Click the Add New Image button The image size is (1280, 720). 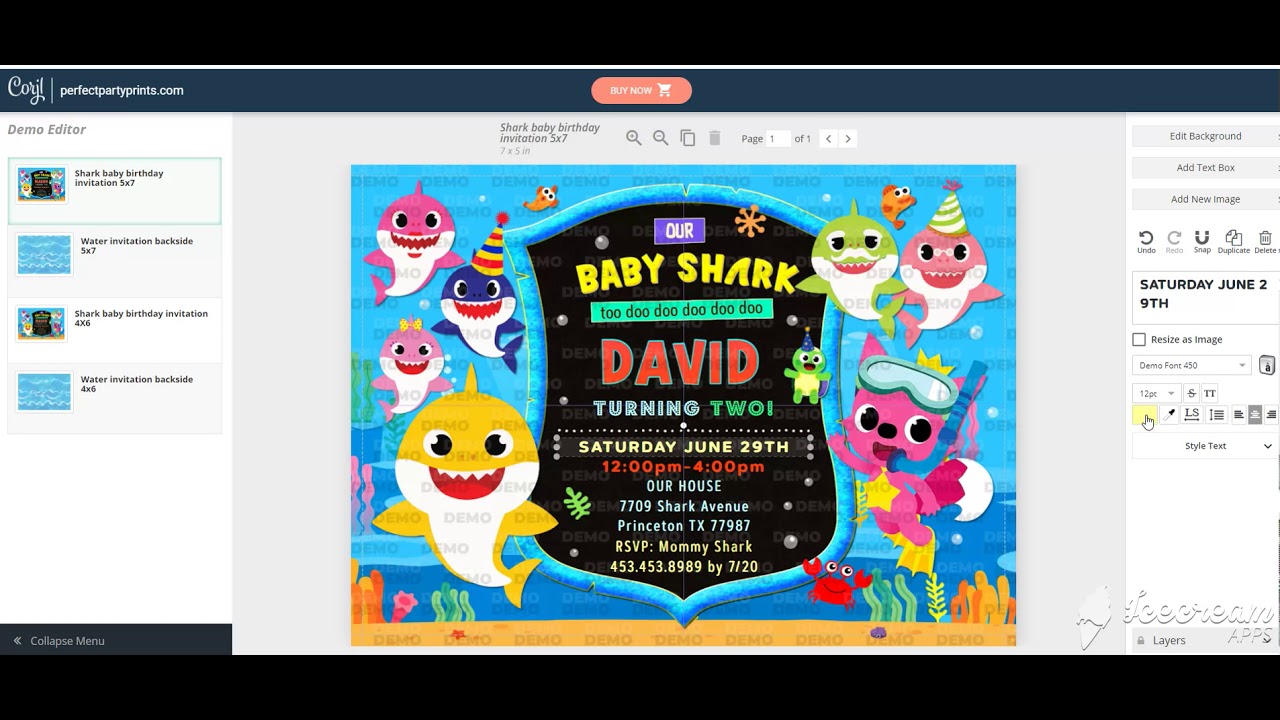1205,199
